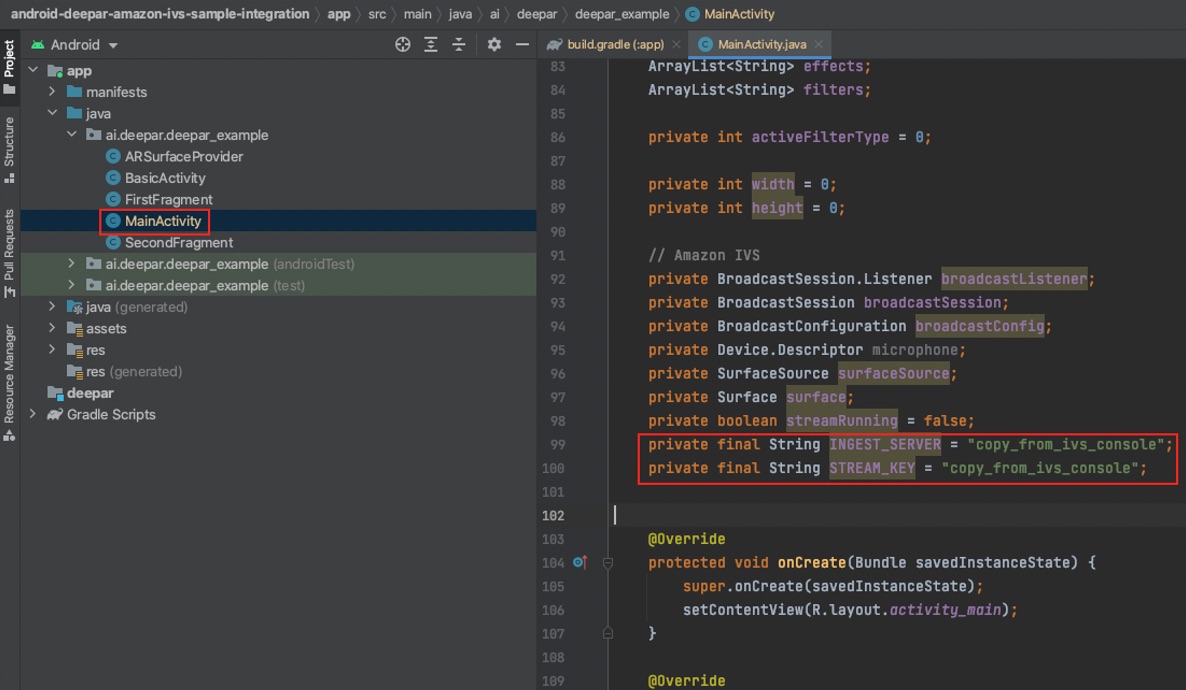Open the Pull Requests tool window
Viewport: 1186px width, 690px height.
point(10,252)
